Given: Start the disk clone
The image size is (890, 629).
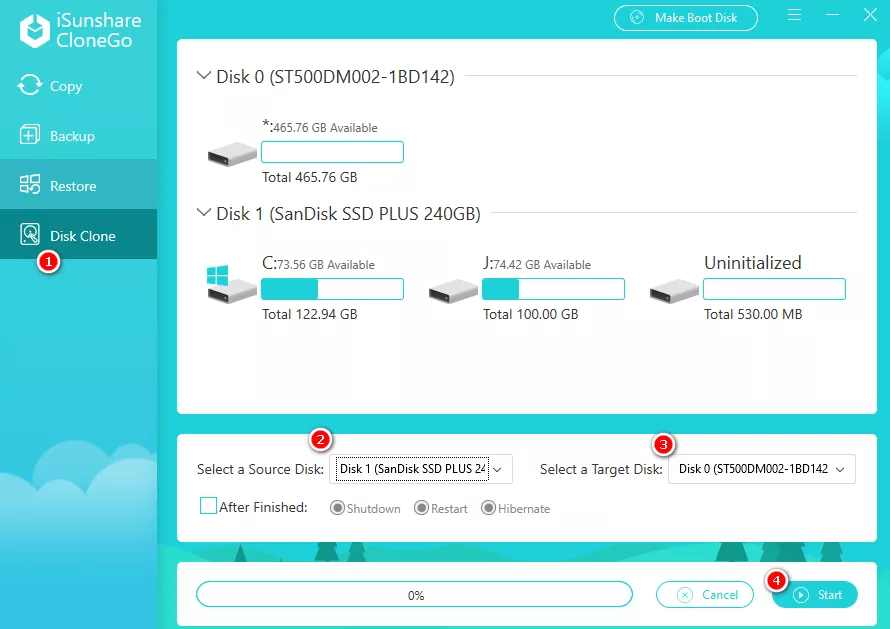Looking at the screenshot, I should tap(815, 595).
